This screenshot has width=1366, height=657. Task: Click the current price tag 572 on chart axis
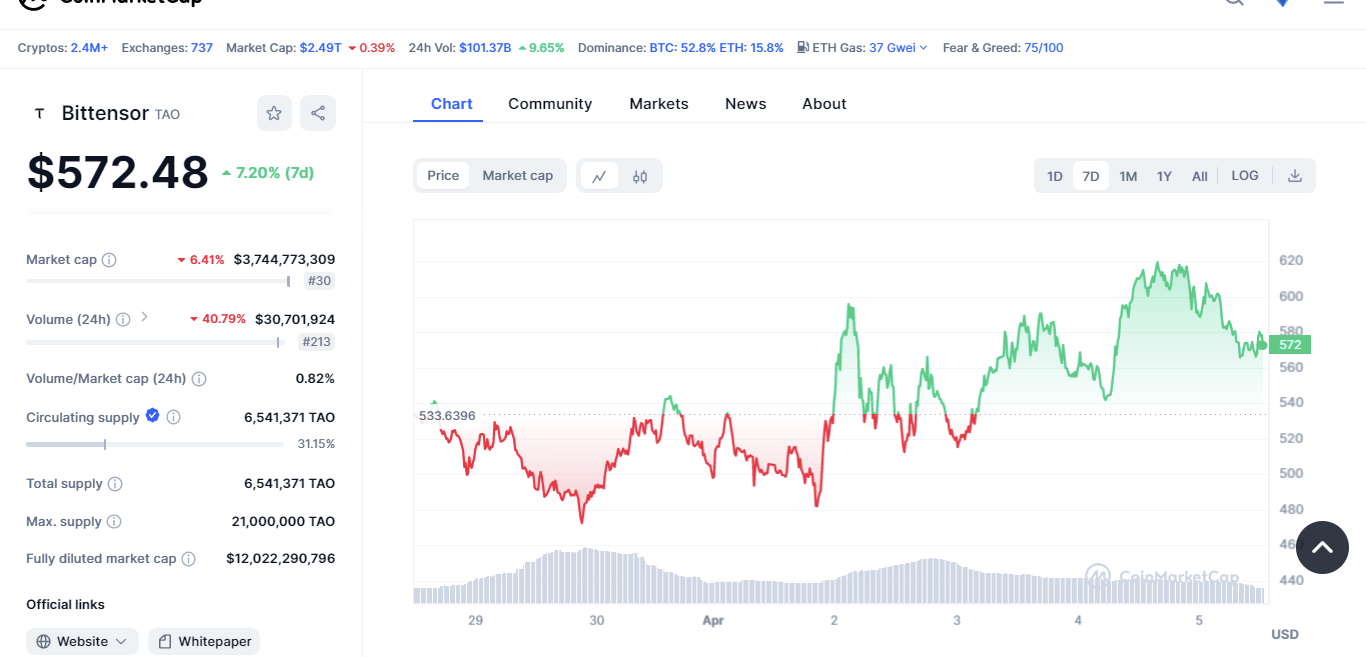point(1290,345)
